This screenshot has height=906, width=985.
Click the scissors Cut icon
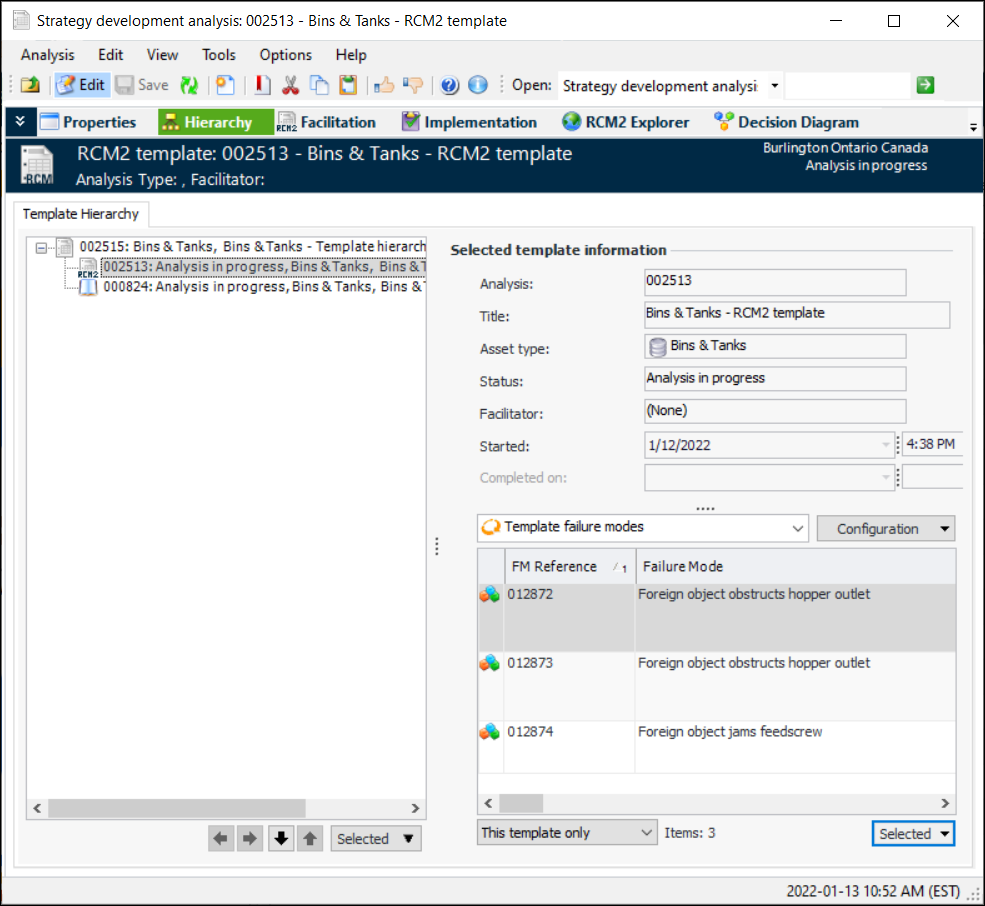click(x=290, y=85)
